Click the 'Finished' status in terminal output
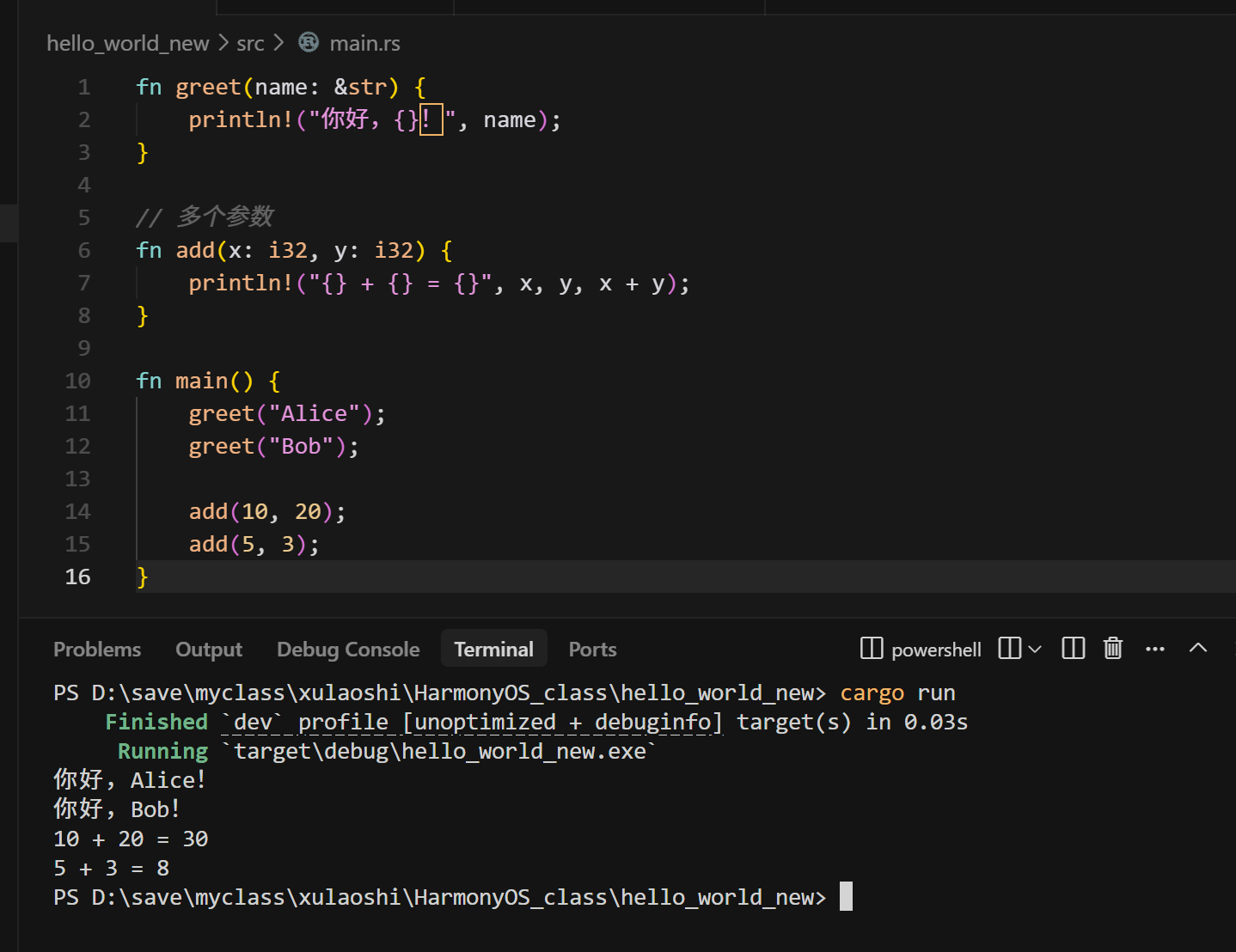 click(156, 722)
